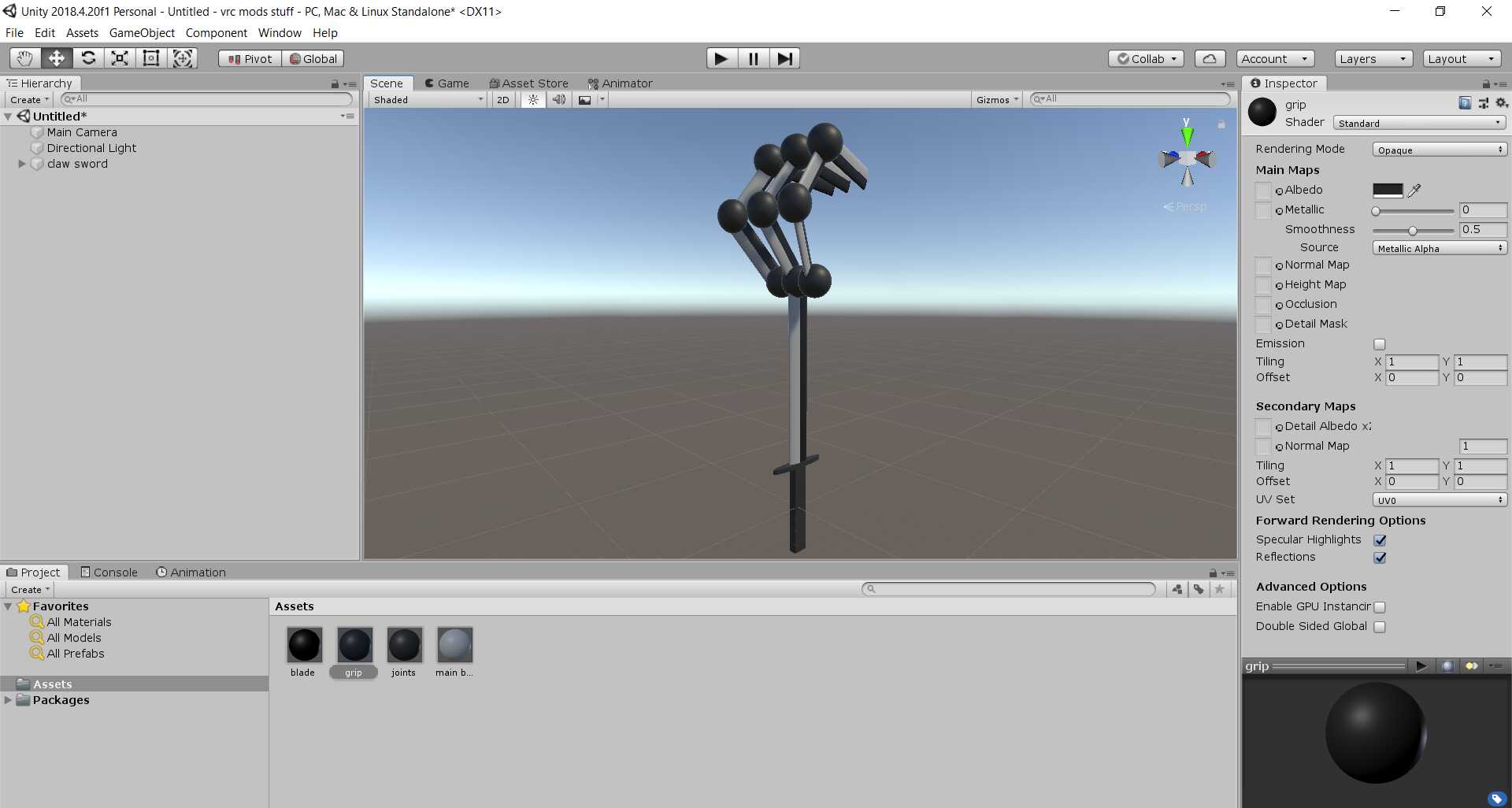Switch to the Console tab
Screen dimensions: 1512x808
pyautogui.click(x=109, y=573)
